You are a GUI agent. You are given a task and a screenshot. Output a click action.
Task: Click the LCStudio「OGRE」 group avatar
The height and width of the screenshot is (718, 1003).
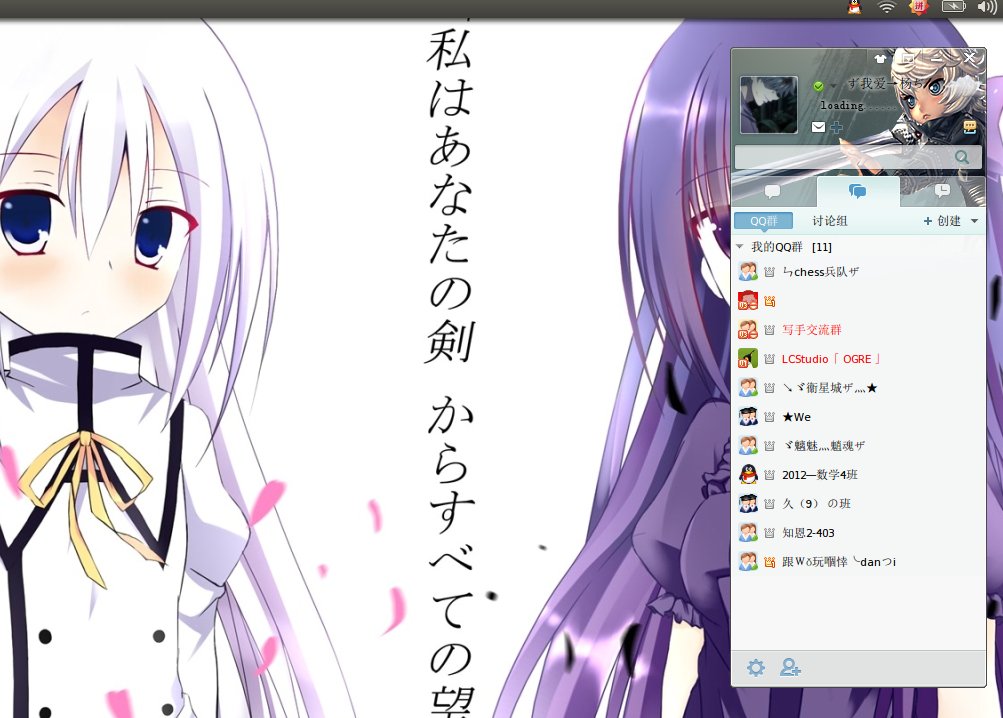[x=748, y=358]
